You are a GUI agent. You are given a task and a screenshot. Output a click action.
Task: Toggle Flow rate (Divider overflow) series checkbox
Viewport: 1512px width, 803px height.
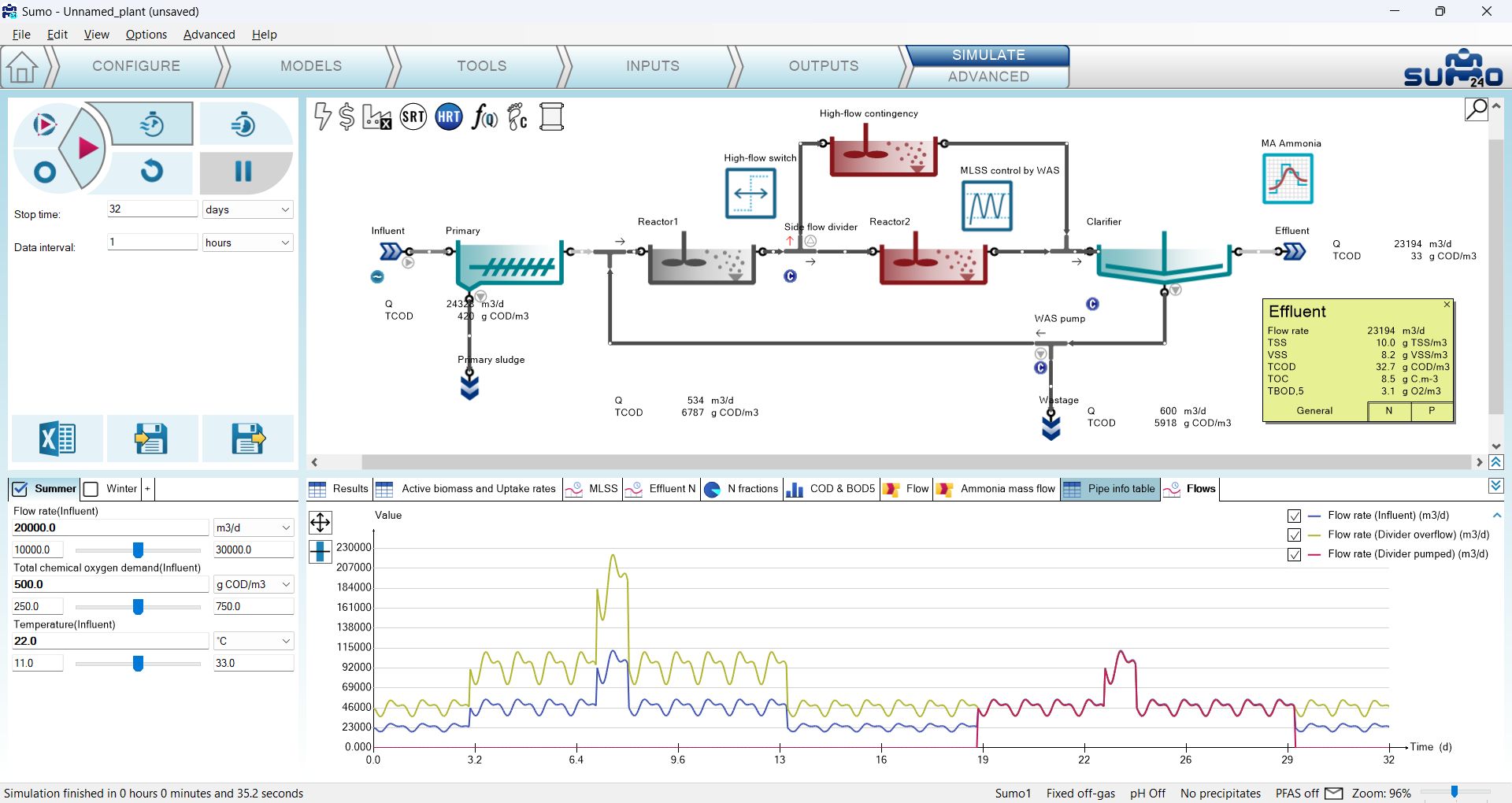click(1294, 535)
